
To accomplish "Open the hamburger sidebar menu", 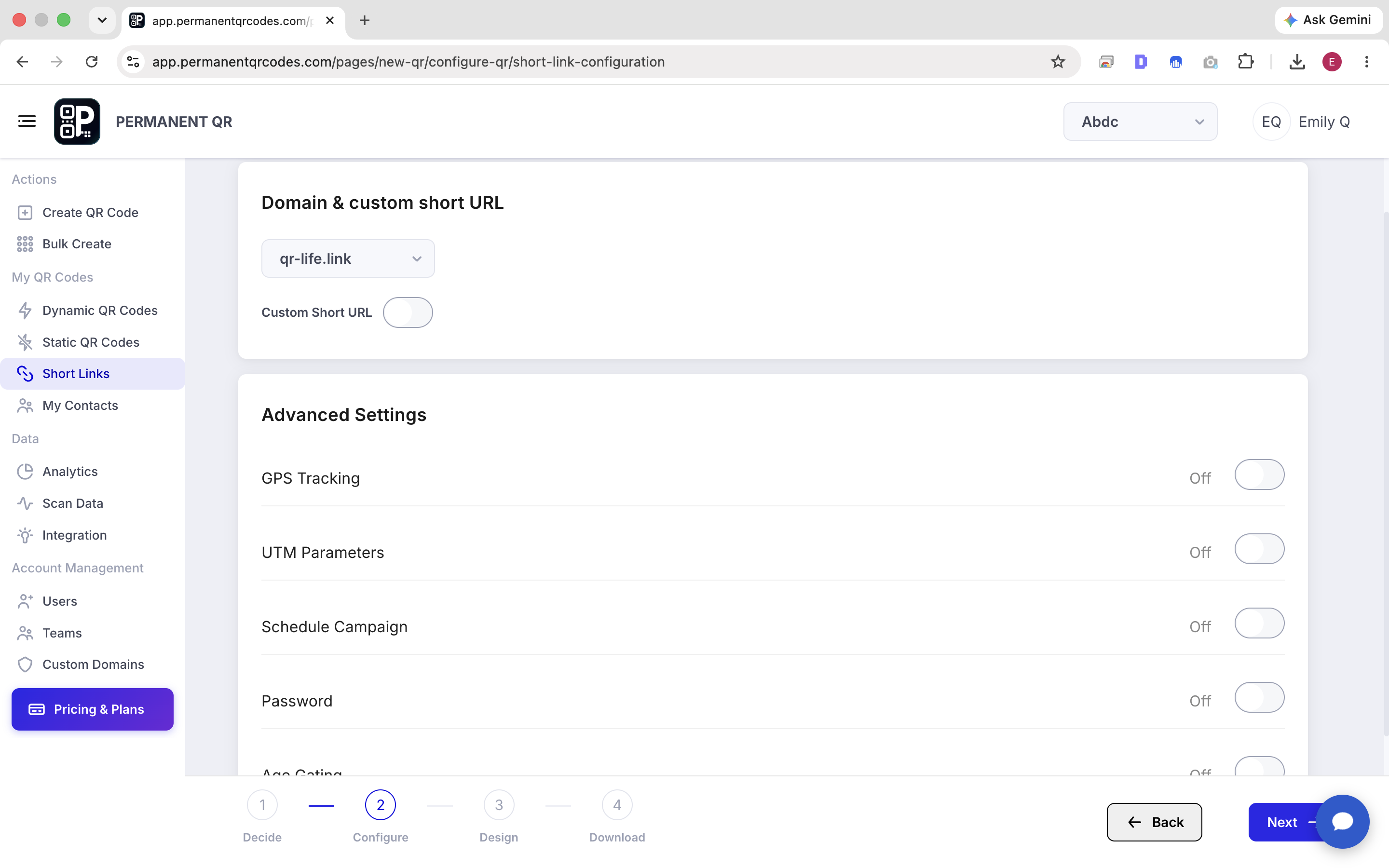I will click(27, 121).
